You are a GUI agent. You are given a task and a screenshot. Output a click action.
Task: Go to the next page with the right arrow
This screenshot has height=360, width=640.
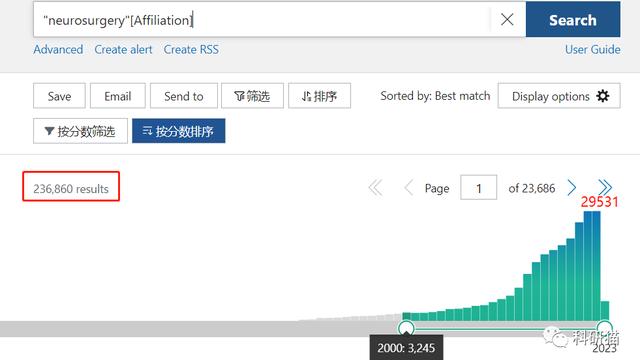pos(572,188)
